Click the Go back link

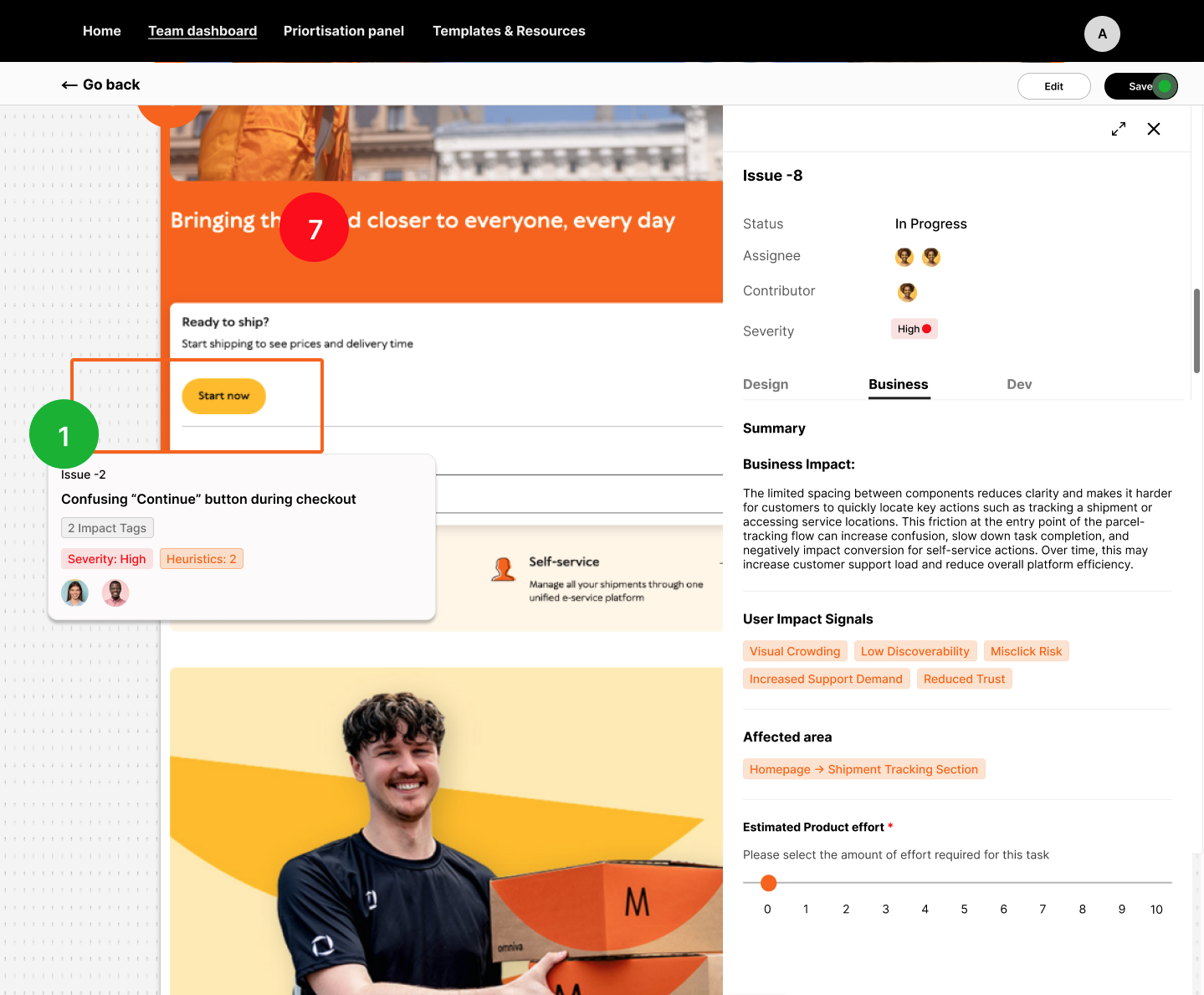point(100,85)
